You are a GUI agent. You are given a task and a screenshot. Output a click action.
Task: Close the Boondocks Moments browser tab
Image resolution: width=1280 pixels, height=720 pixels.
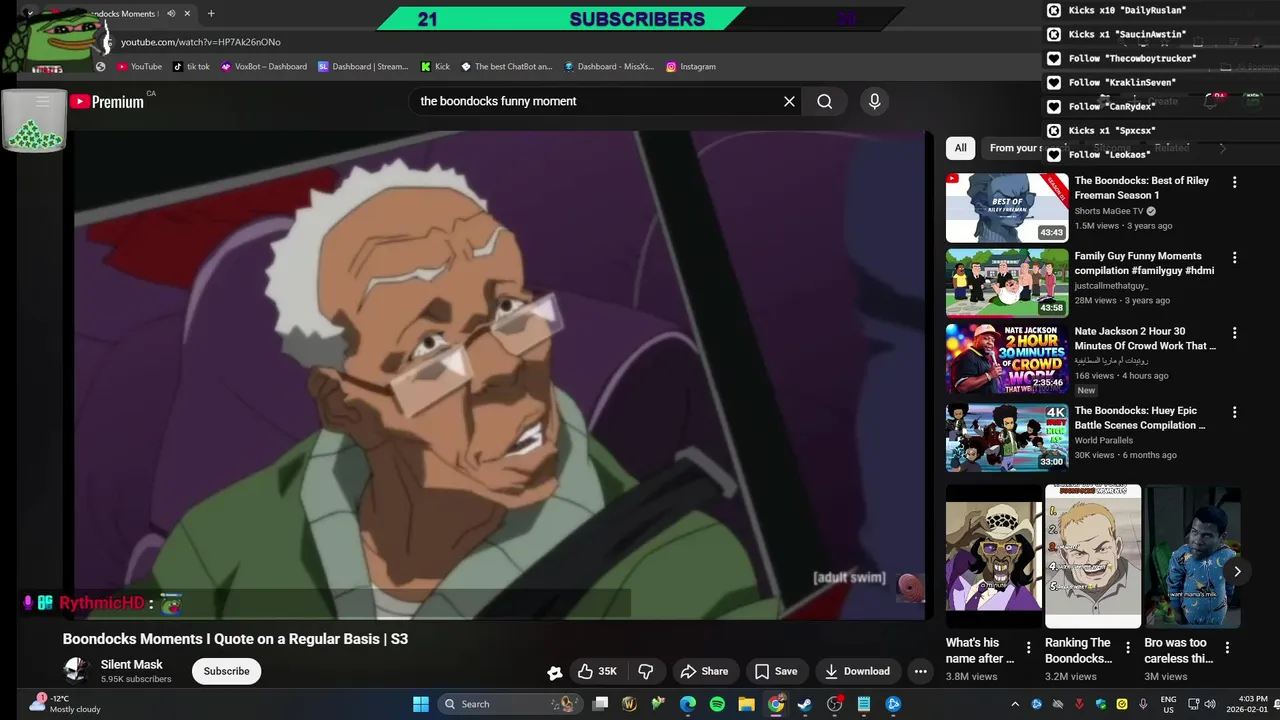187,14
